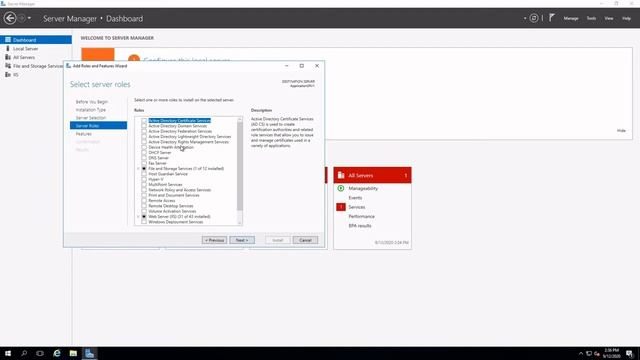This screenshot has height=360, width=640.
Task: Select Local Server in sidebar
Action: 25,49
